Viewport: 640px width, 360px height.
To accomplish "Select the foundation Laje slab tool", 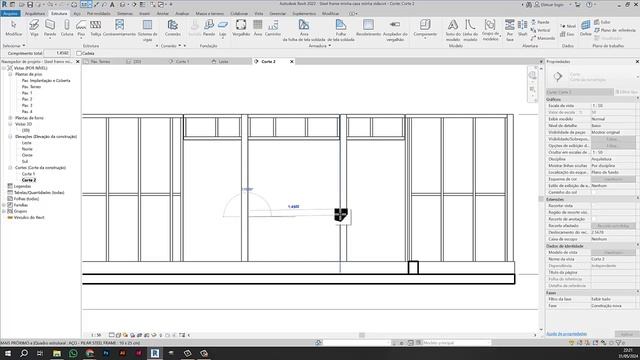I will (x=222, y=28).
